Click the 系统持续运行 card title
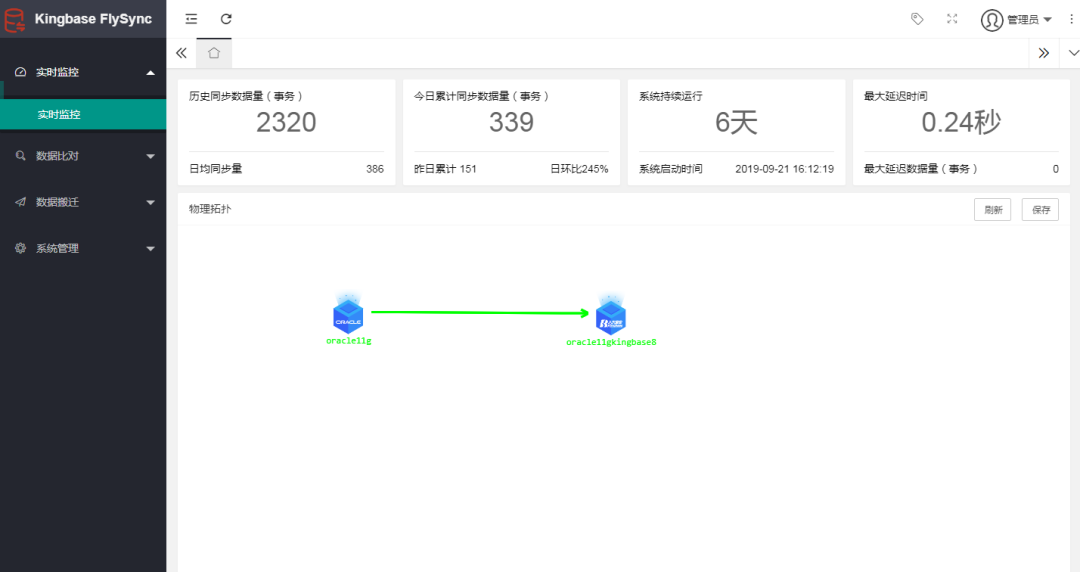The image size is (1080, 572). (671, 96)
